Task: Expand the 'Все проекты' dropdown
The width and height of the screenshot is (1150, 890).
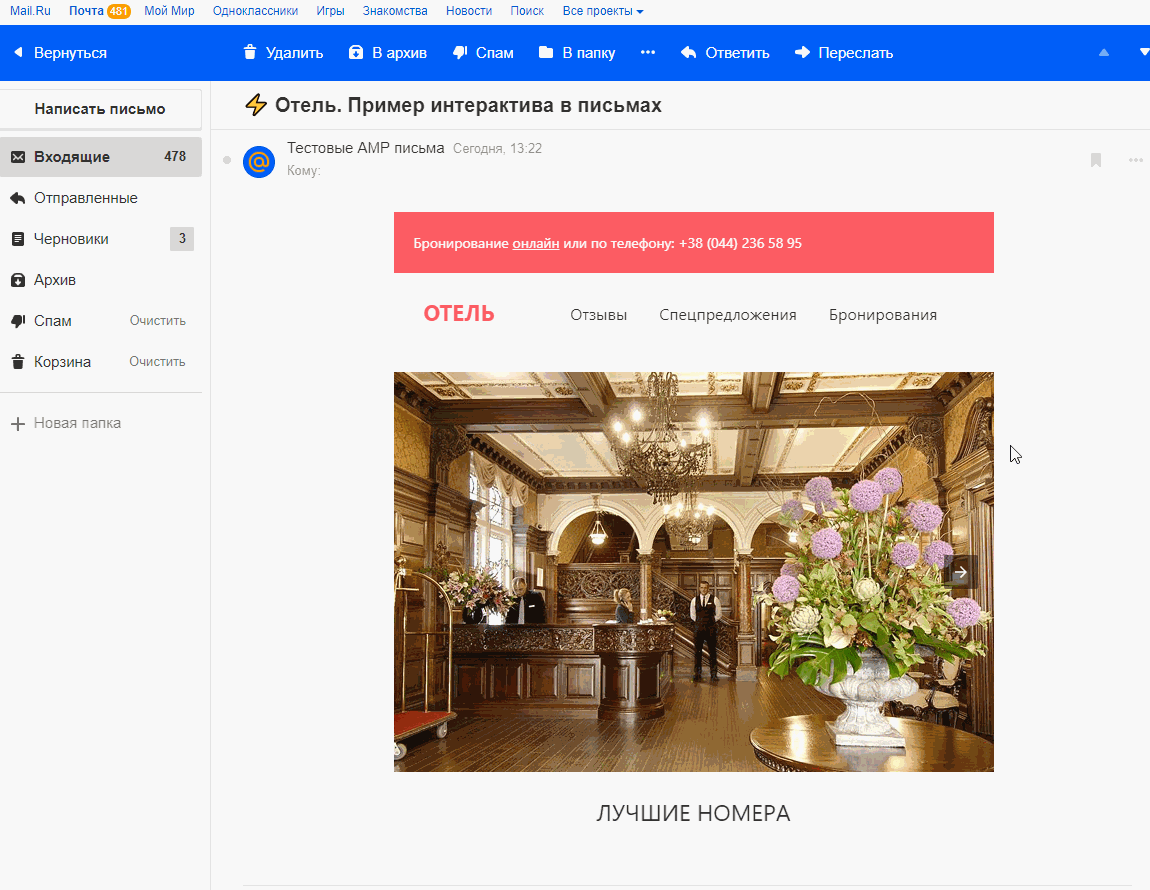Action: pyautogui.click(x=603, y=11)
